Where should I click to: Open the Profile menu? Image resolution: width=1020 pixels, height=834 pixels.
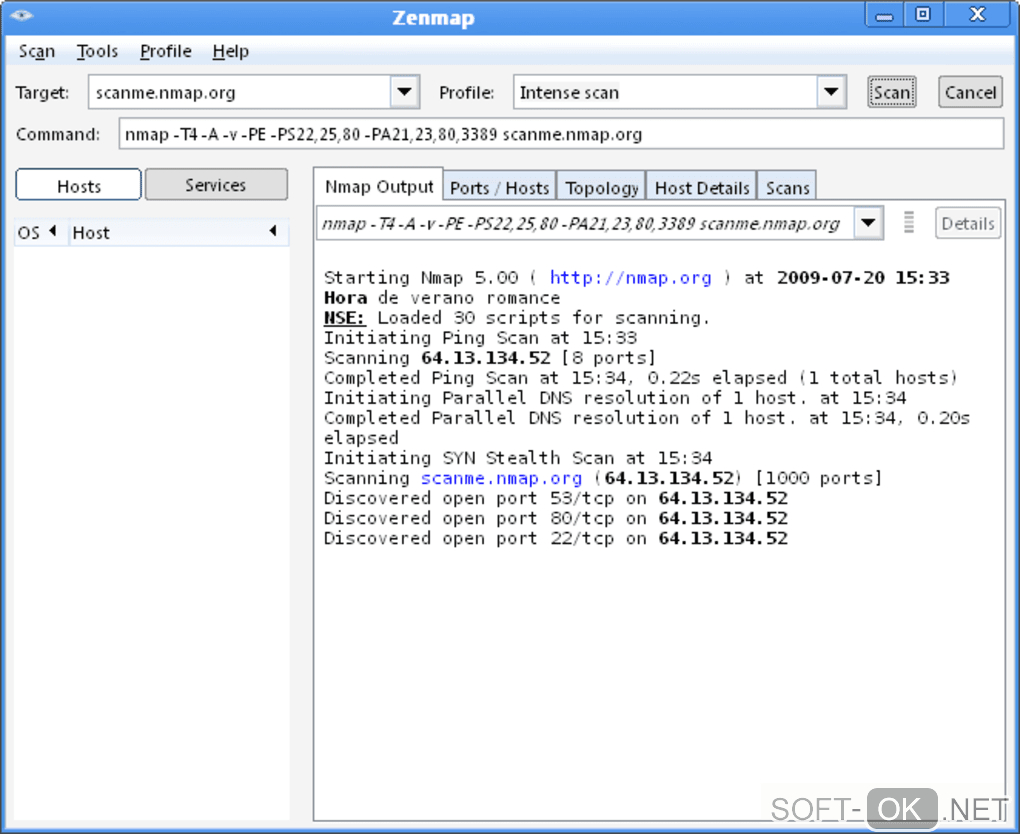(x=165, y=51)
